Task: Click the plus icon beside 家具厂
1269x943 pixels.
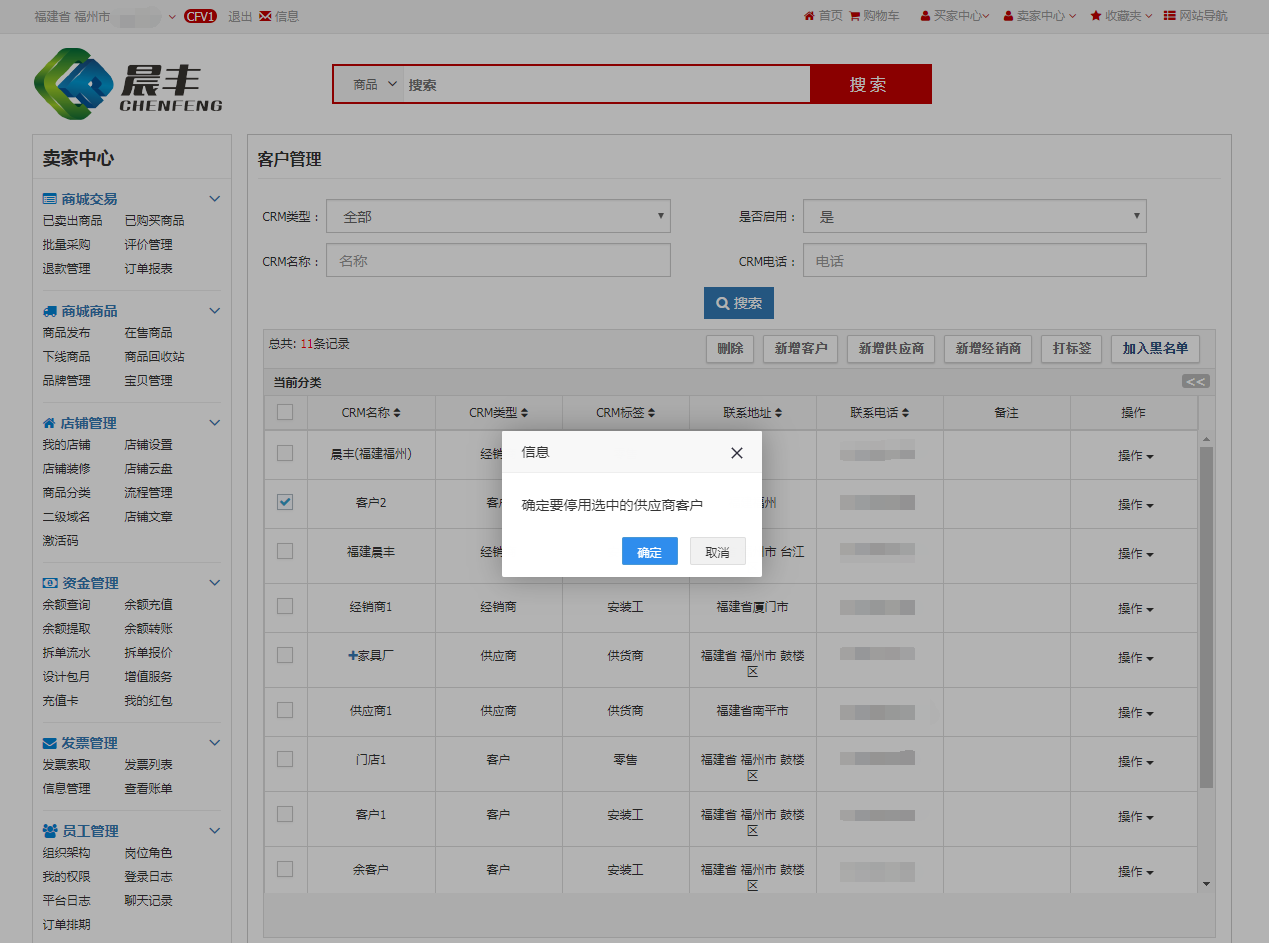Action: click(352, 656)
